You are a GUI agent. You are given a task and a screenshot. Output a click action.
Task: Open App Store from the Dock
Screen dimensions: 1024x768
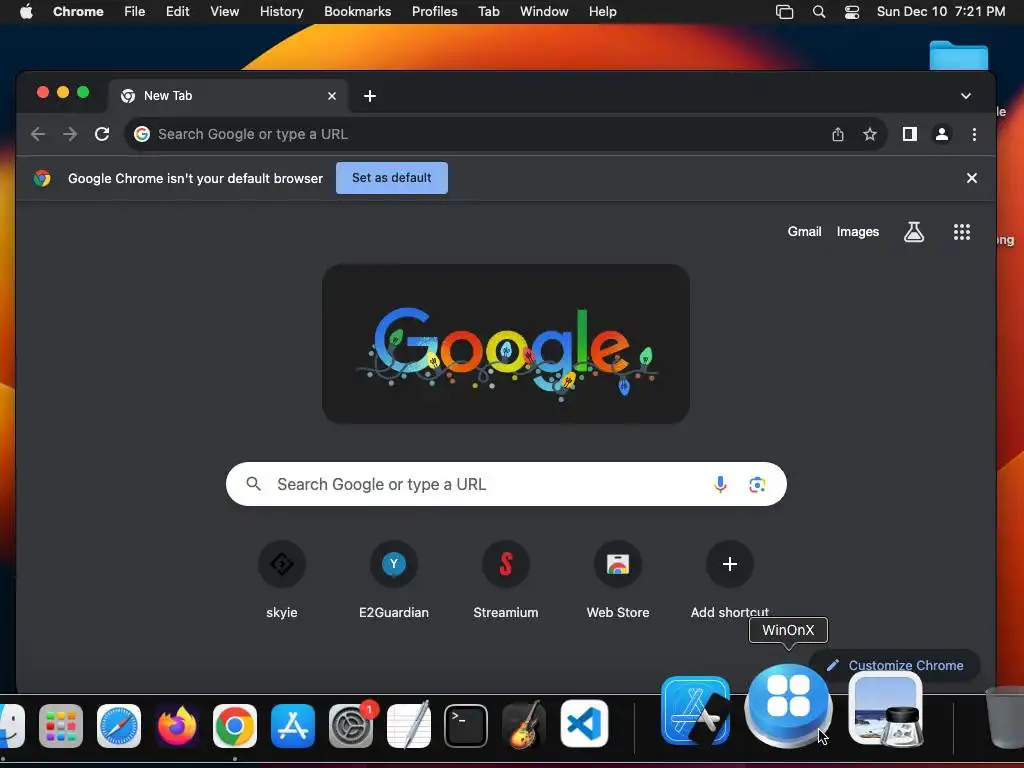click(x=293, y=726)
